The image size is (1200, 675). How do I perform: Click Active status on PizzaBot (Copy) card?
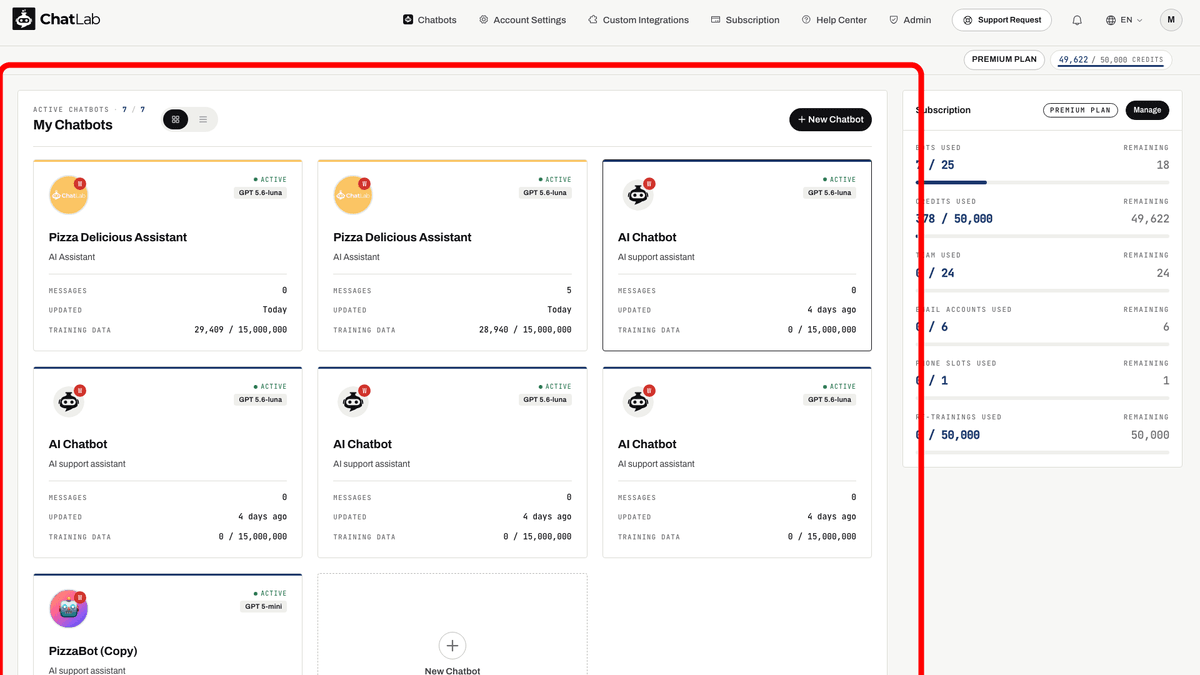tap(270, 594)
